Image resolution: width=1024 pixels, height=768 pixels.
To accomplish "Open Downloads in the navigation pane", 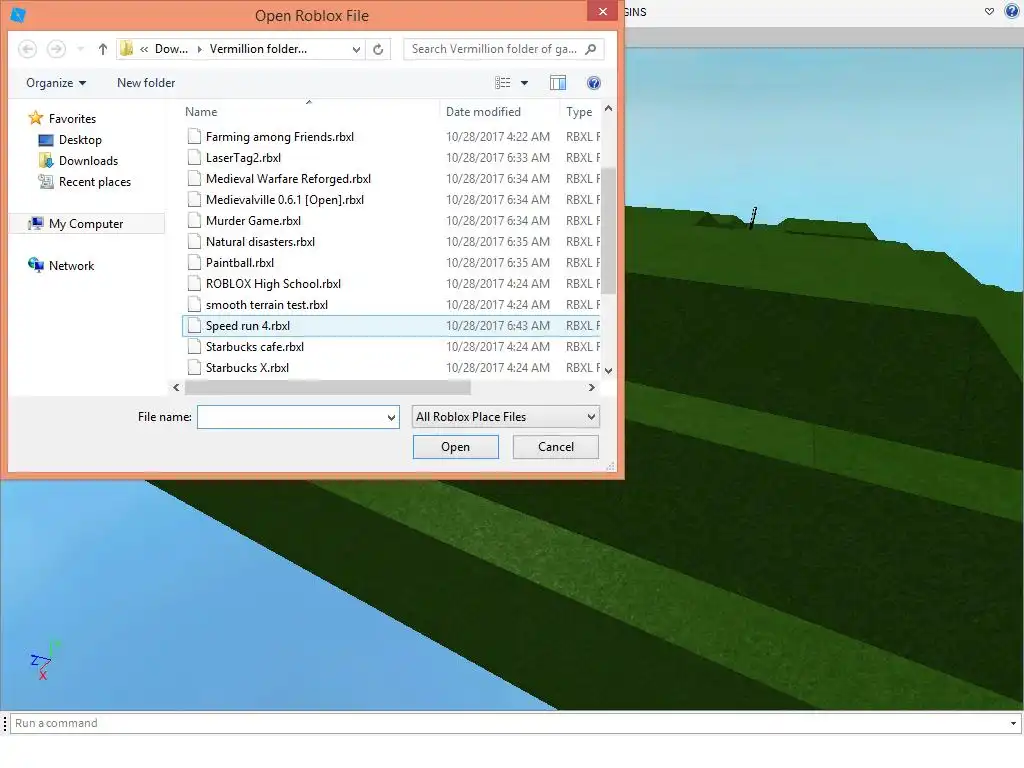I will [x=78, y=161].
